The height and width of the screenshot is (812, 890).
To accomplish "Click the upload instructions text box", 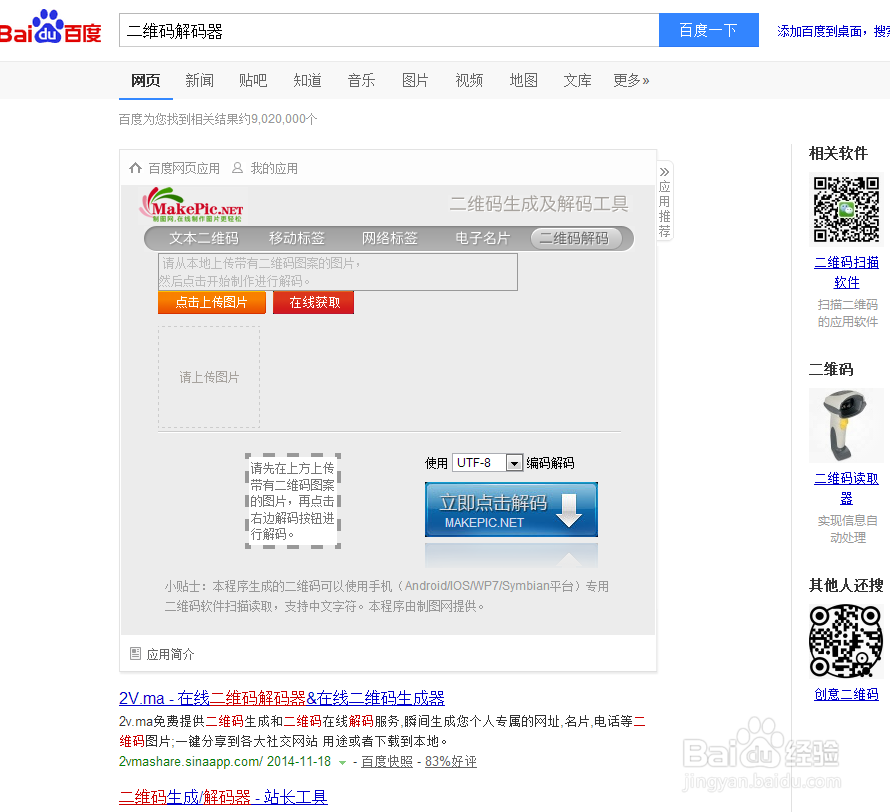I will [x=338, y=272].
